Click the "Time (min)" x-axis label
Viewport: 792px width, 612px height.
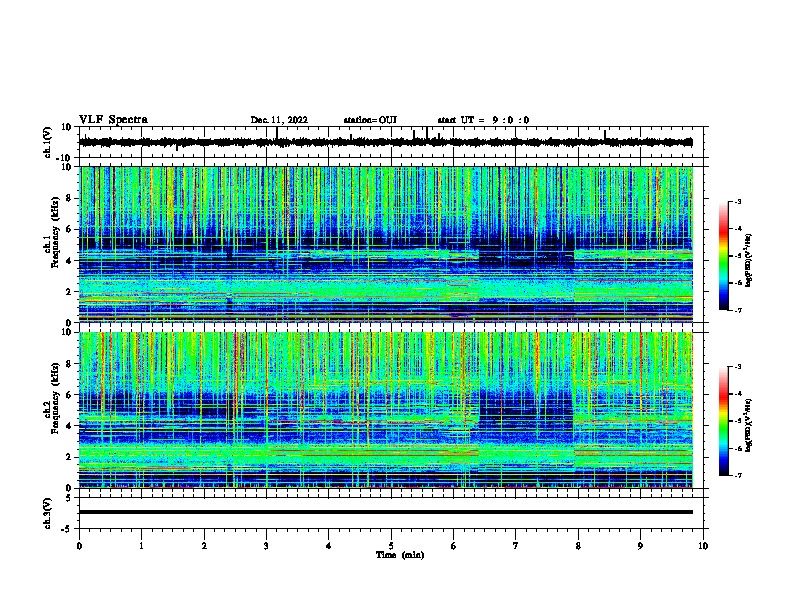[x=400, y=555]
